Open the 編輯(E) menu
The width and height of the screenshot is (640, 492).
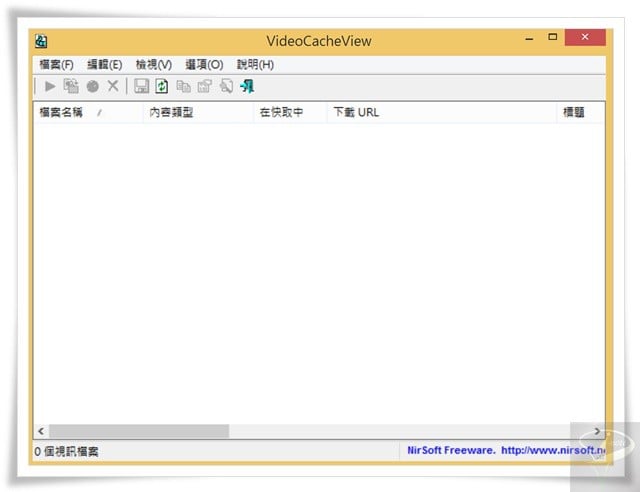(x=104, y=64)
